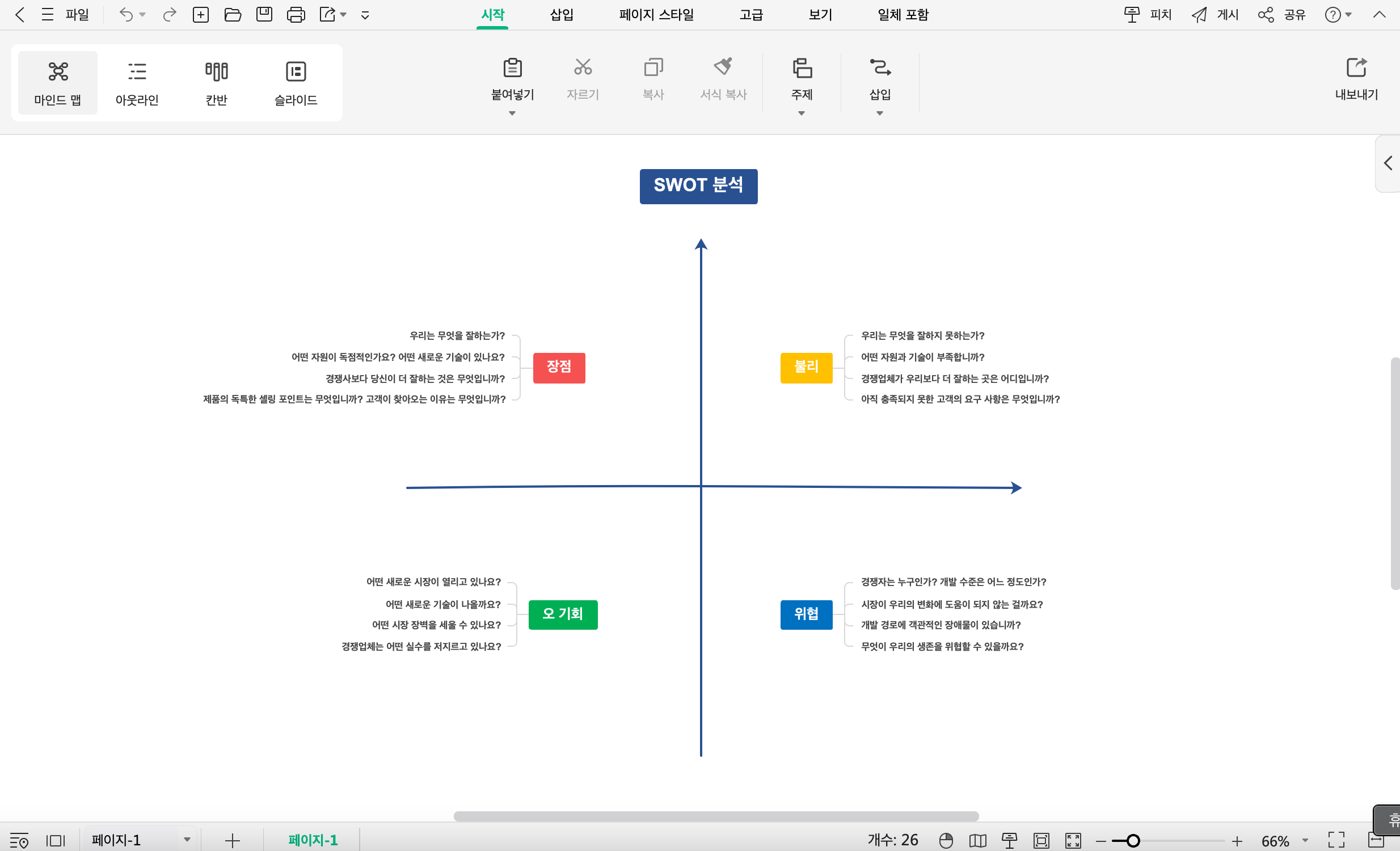Open the help dropdown arrow
1400x851 pixels.
[1348, 15]
